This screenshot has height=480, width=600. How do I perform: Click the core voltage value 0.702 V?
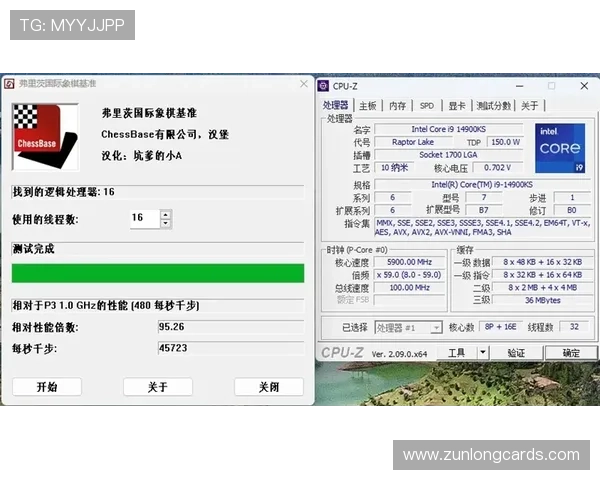tap(497, 168)
